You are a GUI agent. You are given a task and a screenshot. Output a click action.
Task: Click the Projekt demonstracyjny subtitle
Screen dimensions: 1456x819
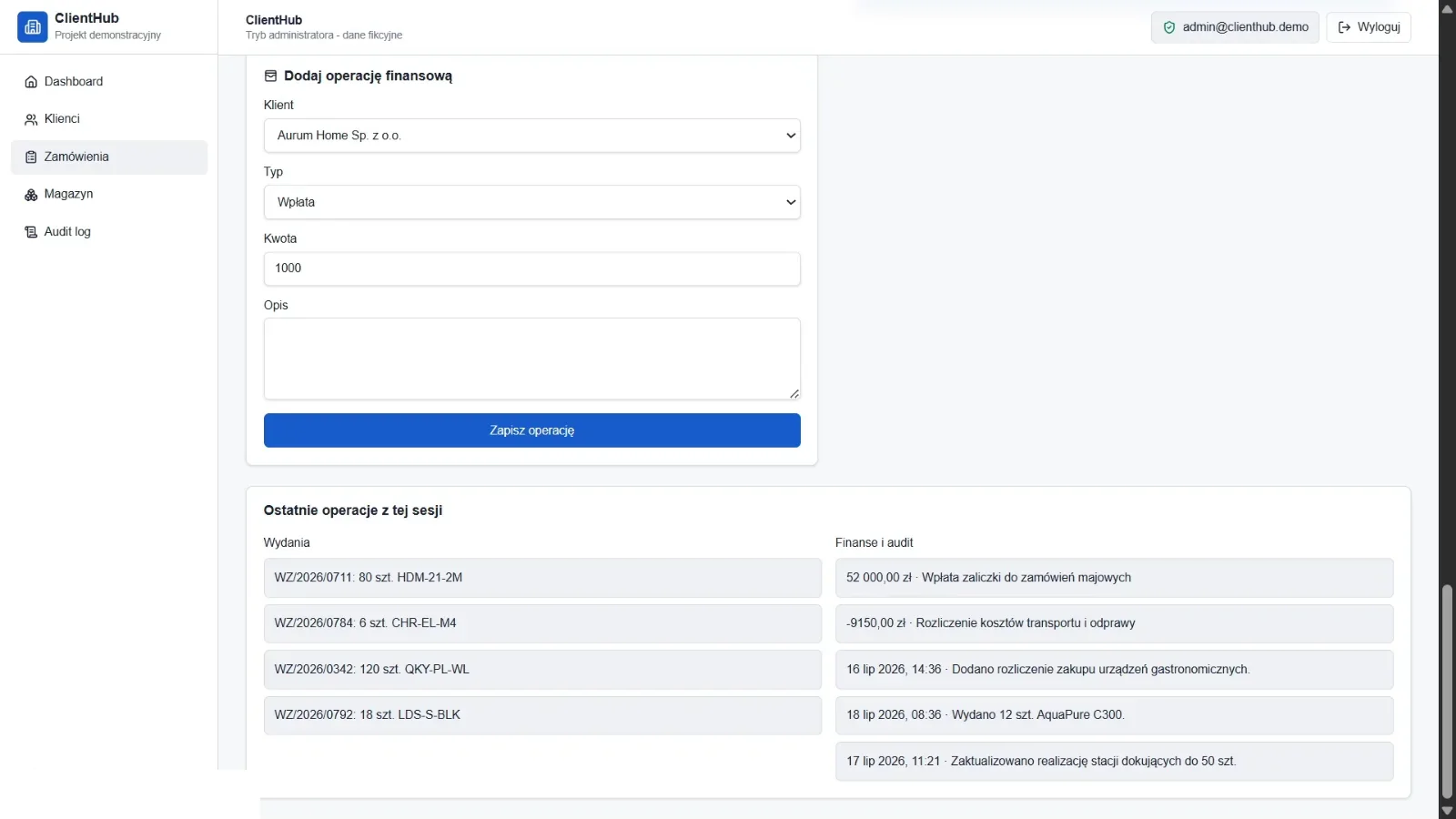coord(107,35)
